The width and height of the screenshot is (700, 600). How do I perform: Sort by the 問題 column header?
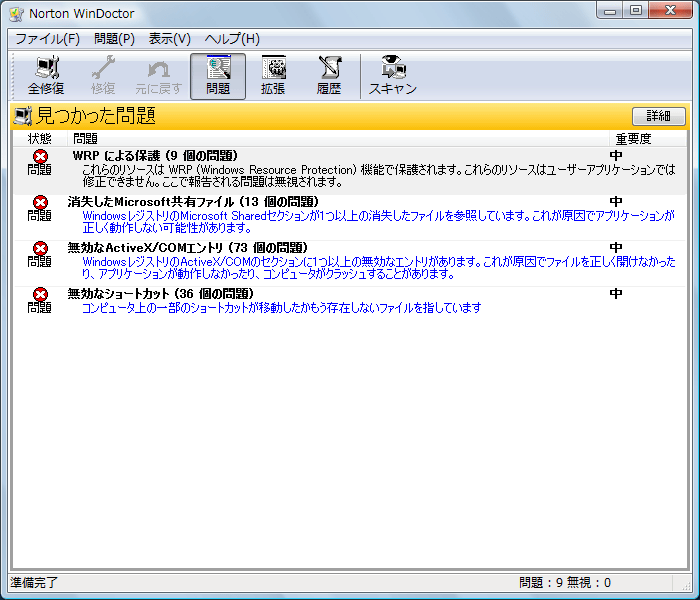(338, 139)
